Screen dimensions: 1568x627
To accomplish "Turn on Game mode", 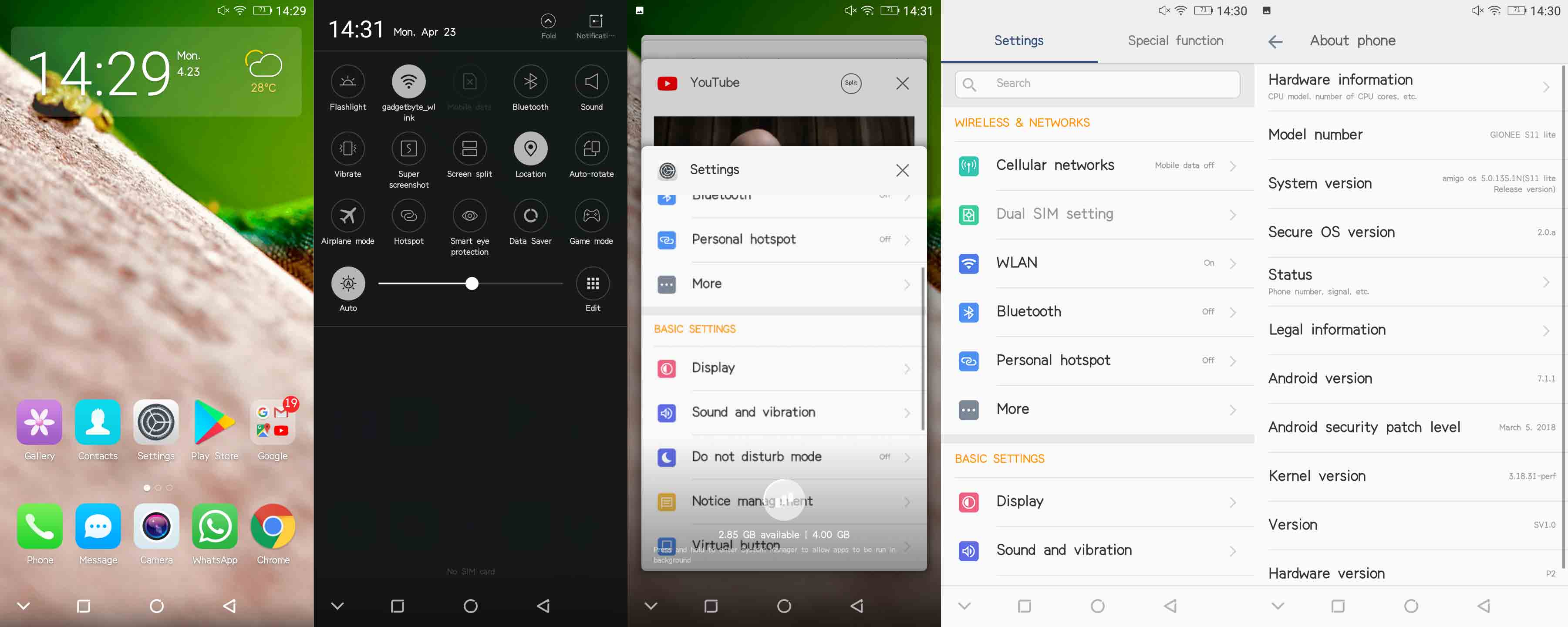I will (x=591, y=216).
